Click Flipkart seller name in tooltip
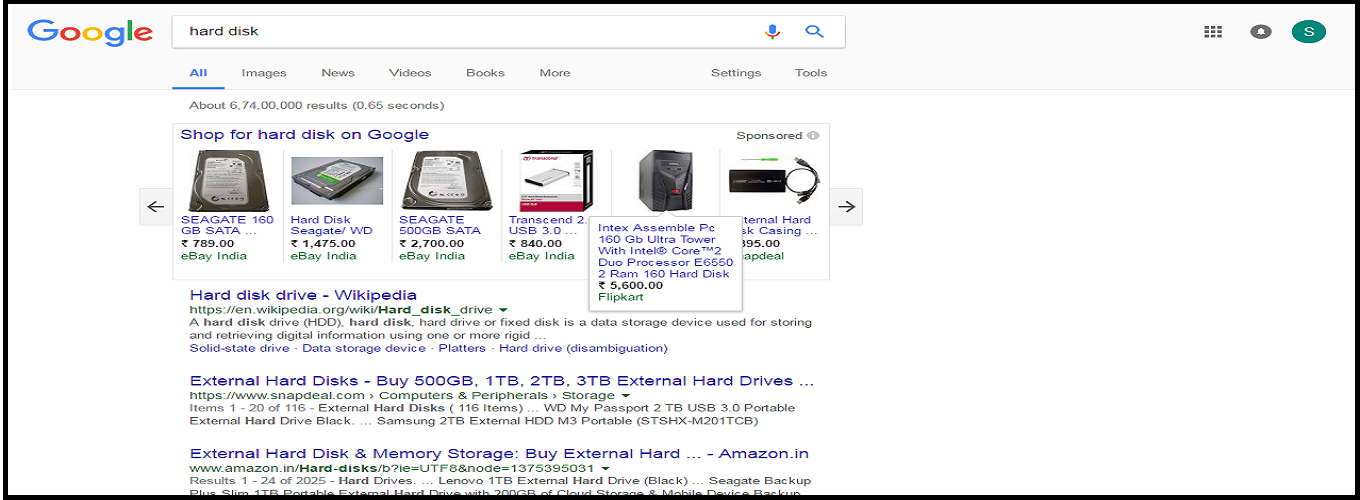The width and height of the screenshot is (1360, 500). [620, 297]
